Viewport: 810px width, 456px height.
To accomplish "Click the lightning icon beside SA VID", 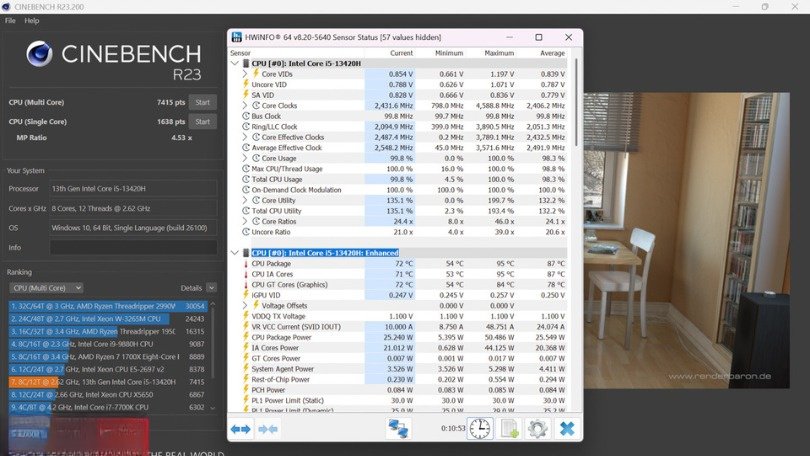I will (x=246, y=95).
